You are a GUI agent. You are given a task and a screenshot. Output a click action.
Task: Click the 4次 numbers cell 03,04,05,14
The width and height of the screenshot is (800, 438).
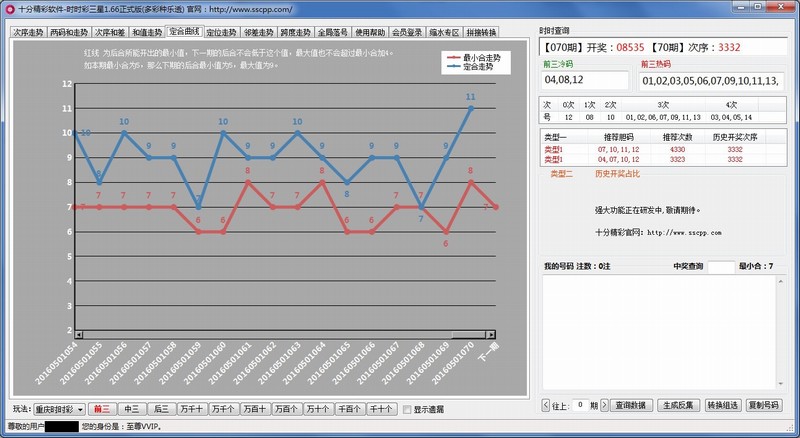point(731,117)
